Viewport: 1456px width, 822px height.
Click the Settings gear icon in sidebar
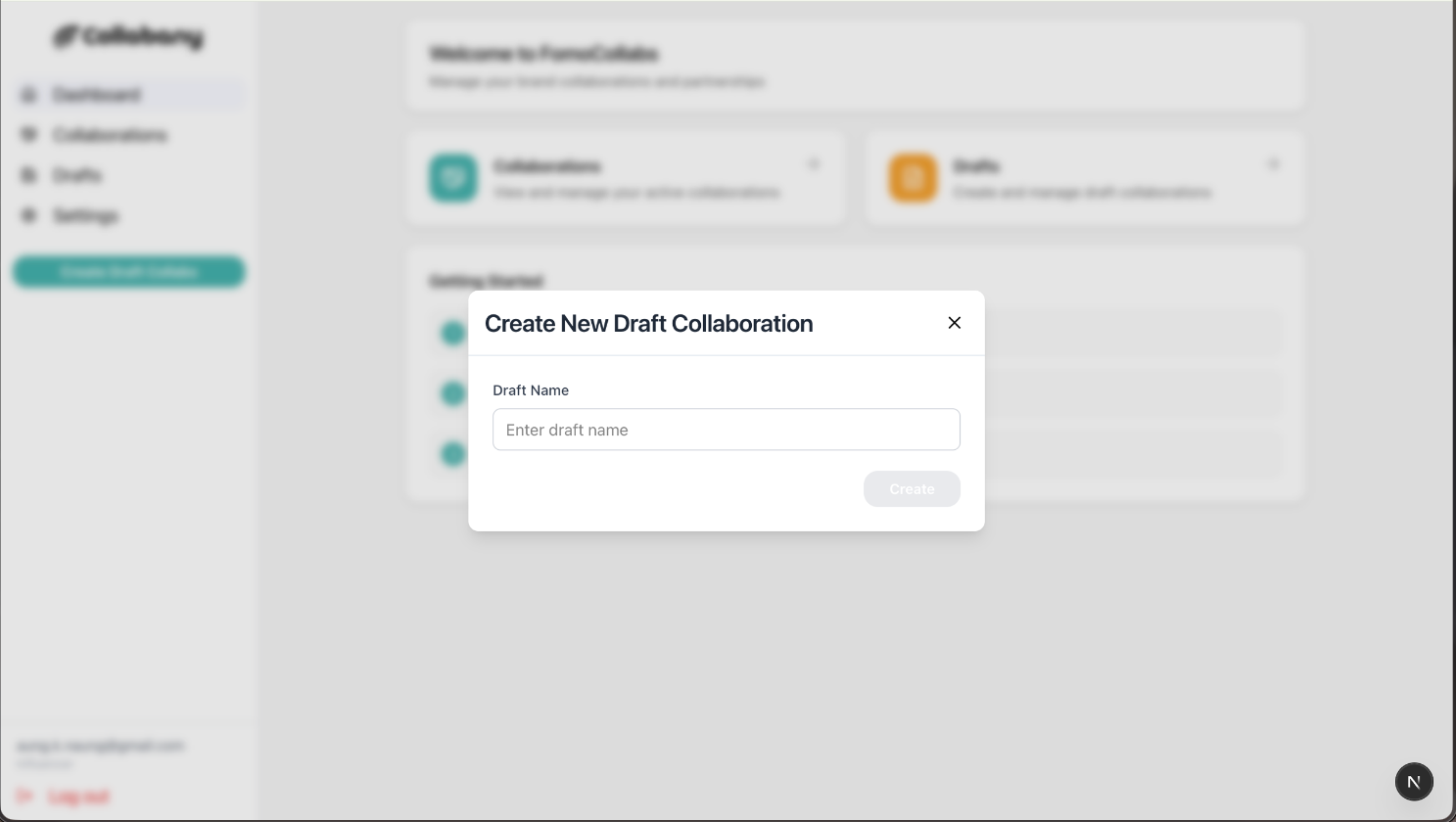pos(28,215)
